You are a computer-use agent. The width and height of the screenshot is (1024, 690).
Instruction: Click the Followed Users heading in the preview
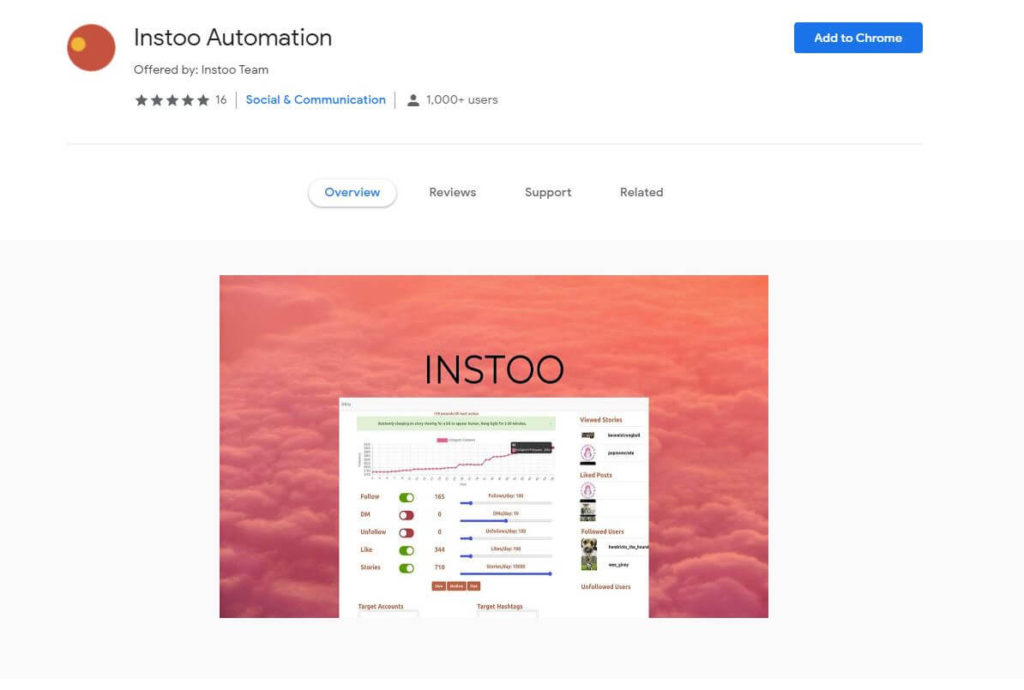tap(602, 531)
